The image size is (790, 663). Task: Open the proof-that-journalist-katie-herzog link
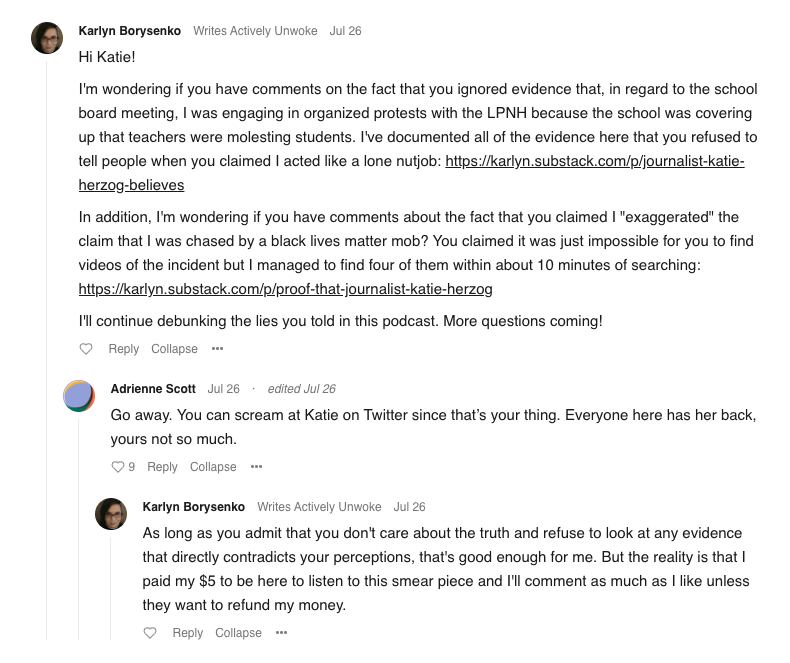click(x=286, y=289)
